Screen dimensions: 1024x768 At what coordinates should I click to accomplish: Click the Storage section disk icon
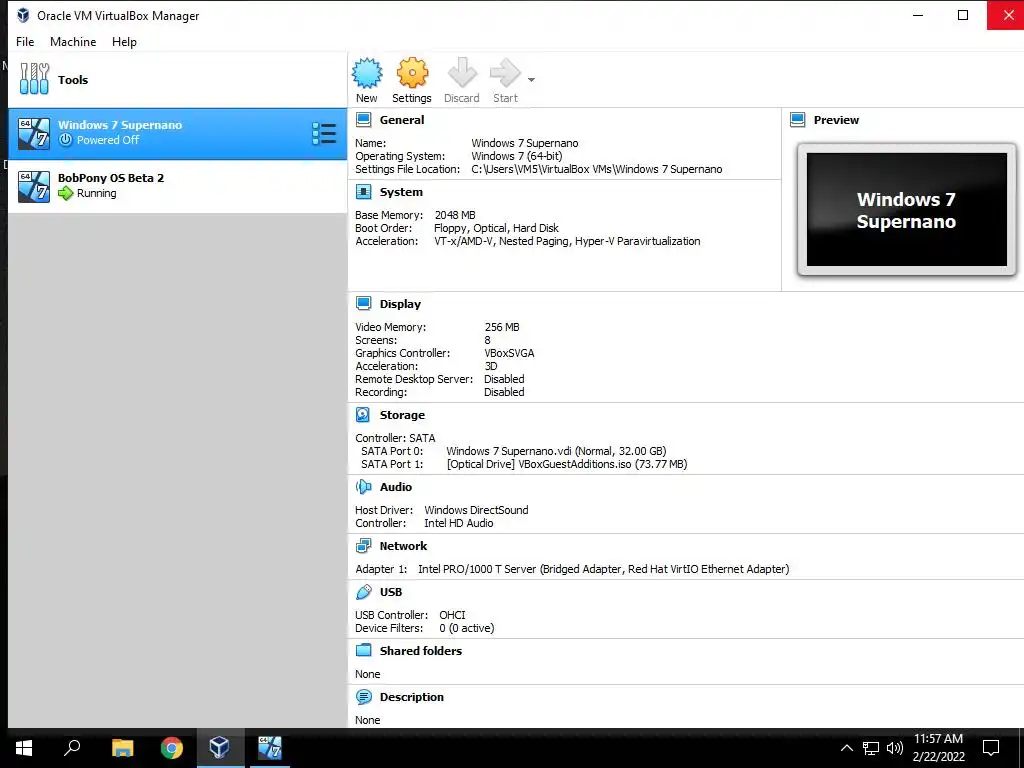coord(364,415)
